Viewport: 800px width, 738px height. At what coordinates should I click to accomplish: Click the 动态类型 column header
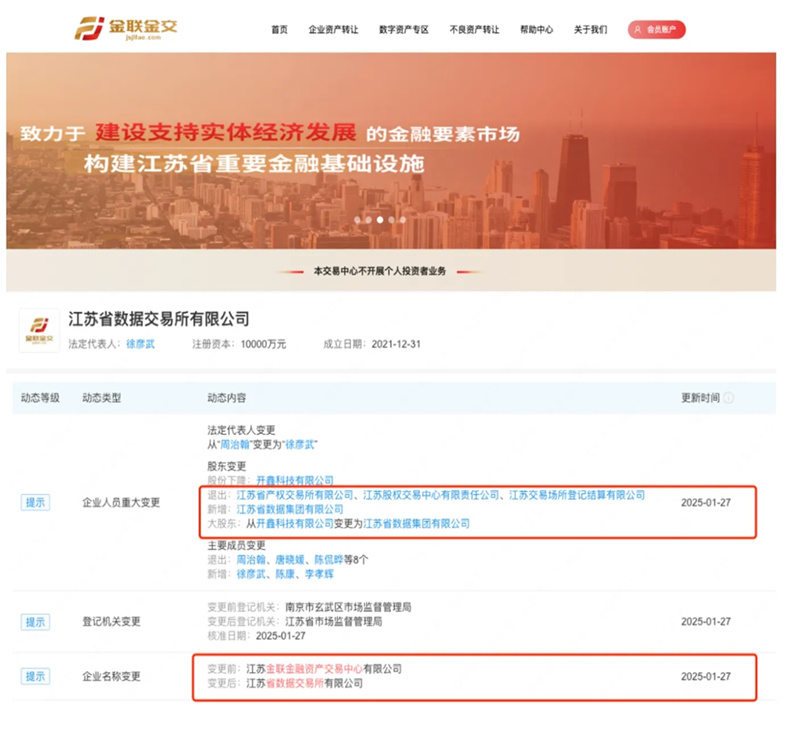coord(102,398)
